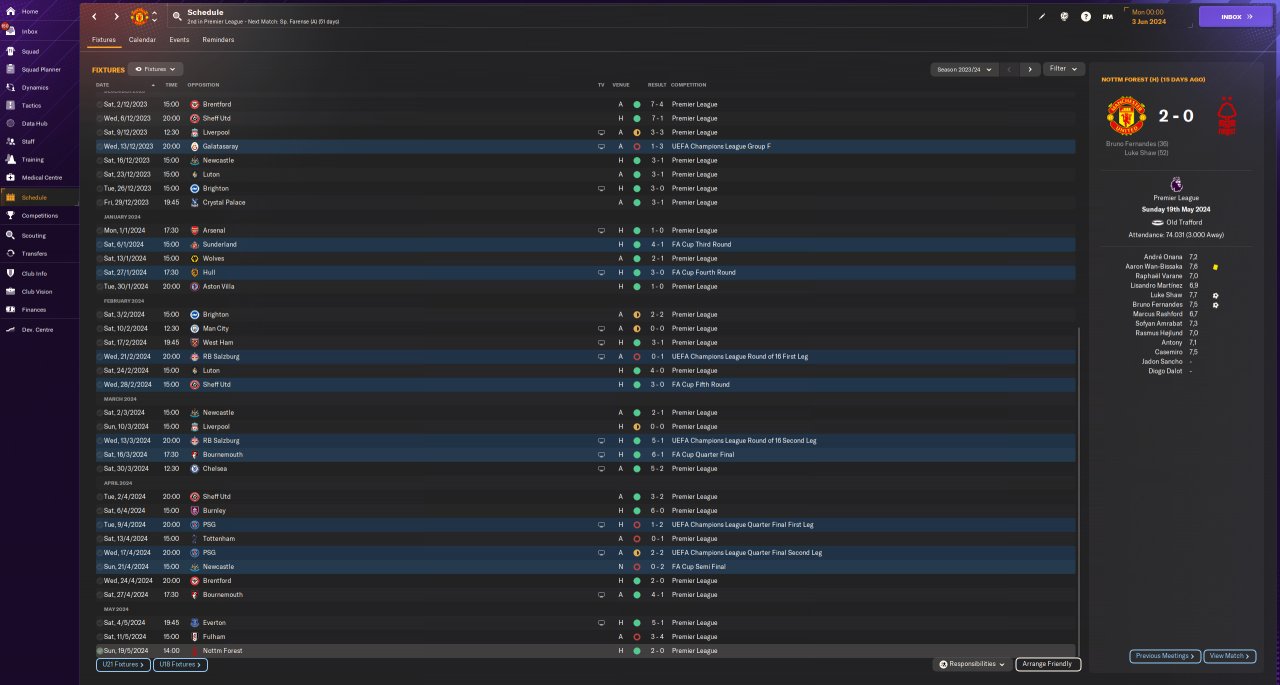Viewport: 1280px width, 685px height.
Task: Toggle checkbox for Tottenham 13/4/2024 fixture
Action: pyautogui.click(x=100, y=538)
